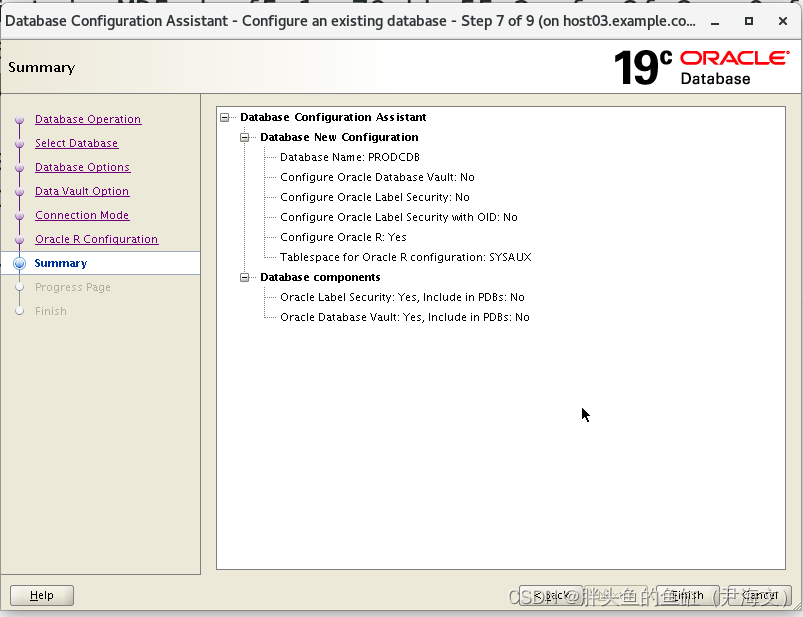This screenshot has width=803, height=617.
Task: Select the 'Oracle Database Vault: Yes, Include in PDBs: No' row
Action: [x=405, y=317]
